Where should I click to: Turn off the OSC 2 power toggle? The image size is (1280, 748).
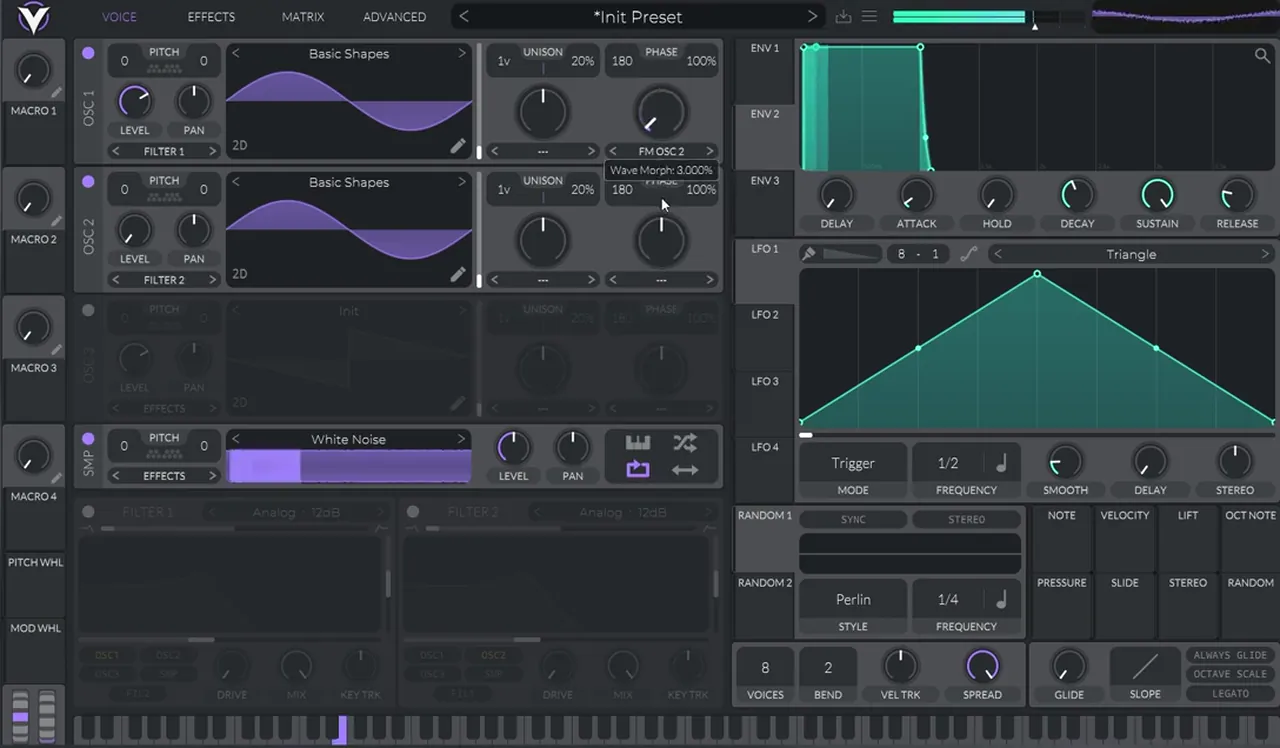pyautogui.click(x=88, y=182)
